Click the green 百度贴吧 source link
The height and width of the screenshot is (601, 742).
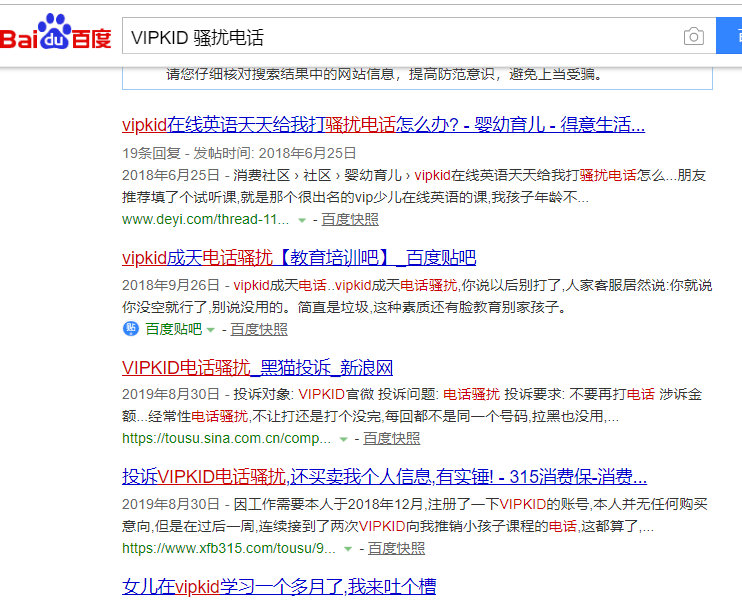pyautogui.click(x=174, y=329)
